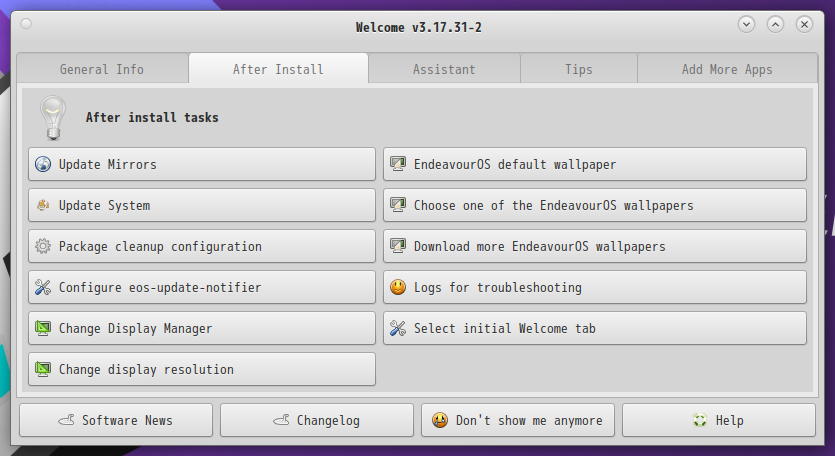This screenshot has height=456, width=835.
Task: Click the wallpaper icon on EndeavourOS default wallpaper
Action: pyautogui.click(x=398, y=164)
